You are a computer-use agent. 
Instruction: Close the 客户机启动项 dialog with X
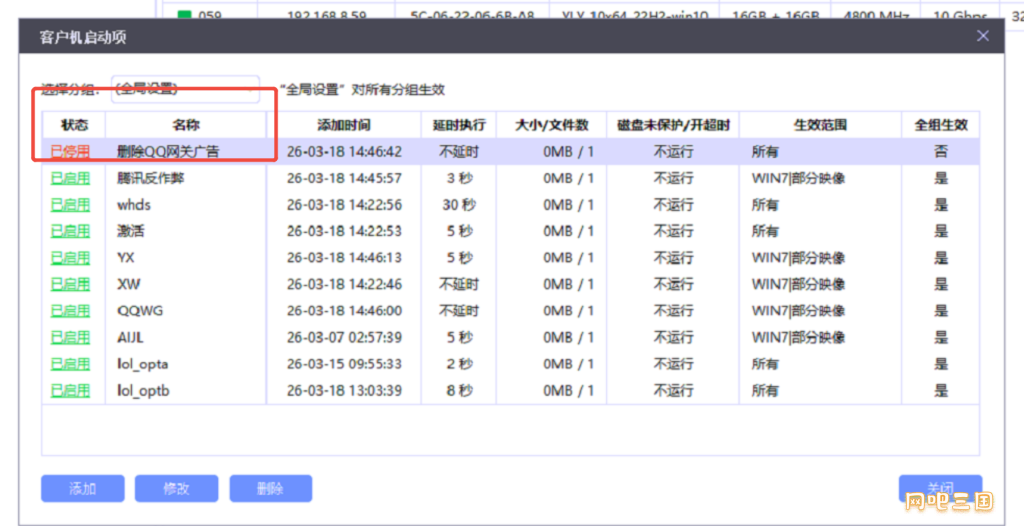point(983,36)
